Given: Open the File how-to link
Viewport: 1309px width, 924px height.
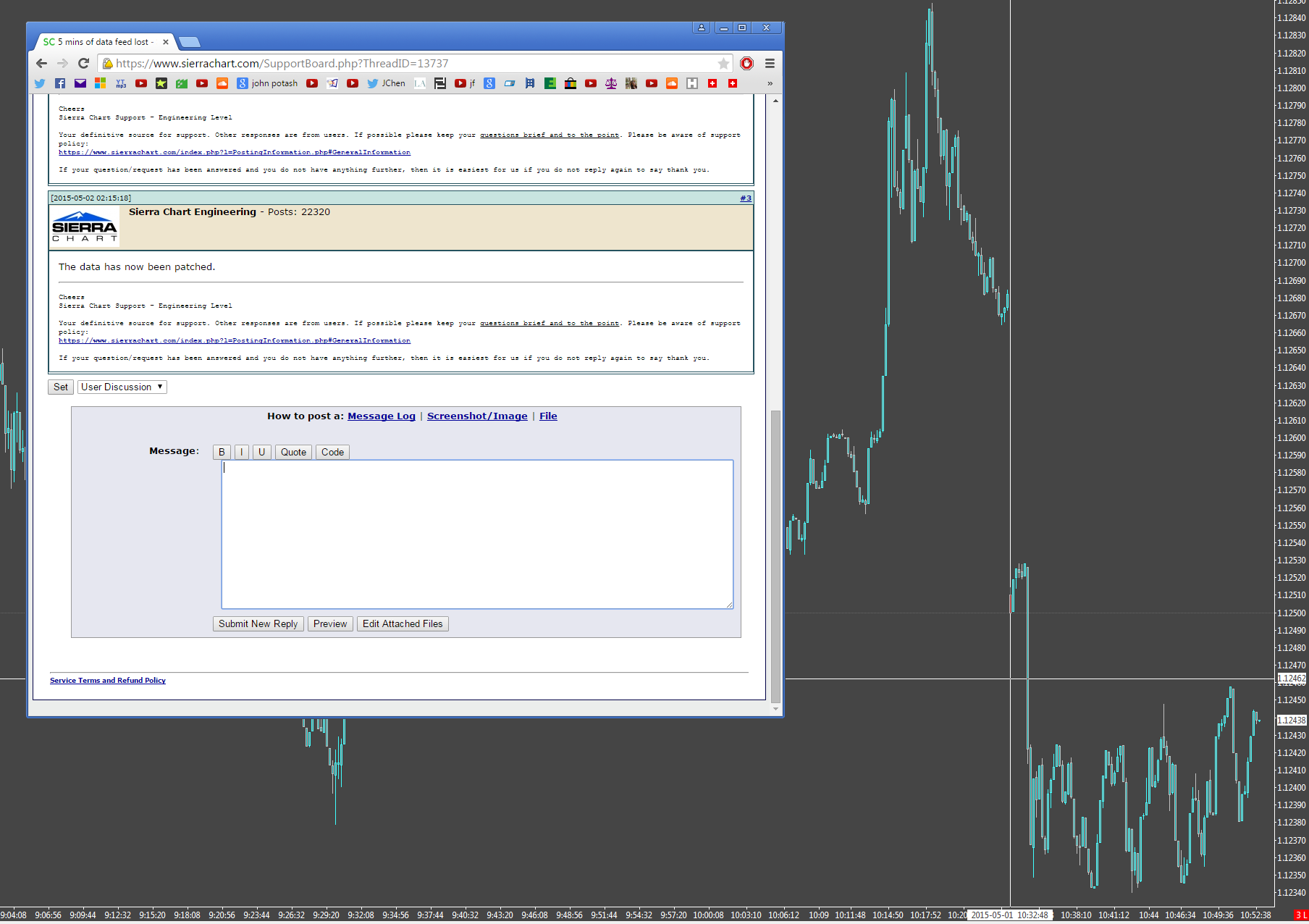Looking at the screenshot, I should coord(548,416).
